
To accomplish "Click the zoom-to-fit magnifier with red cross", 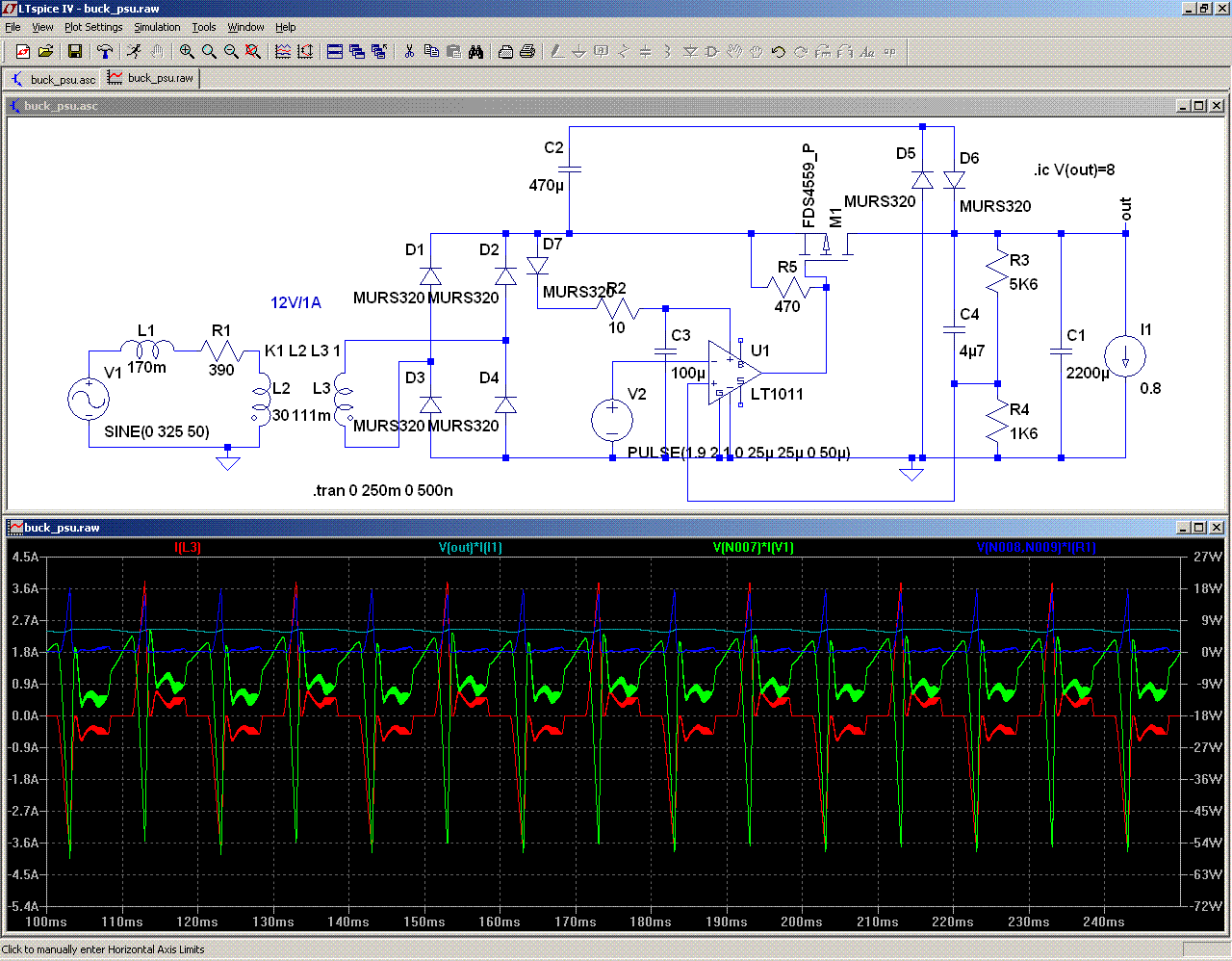I will 253,52.
